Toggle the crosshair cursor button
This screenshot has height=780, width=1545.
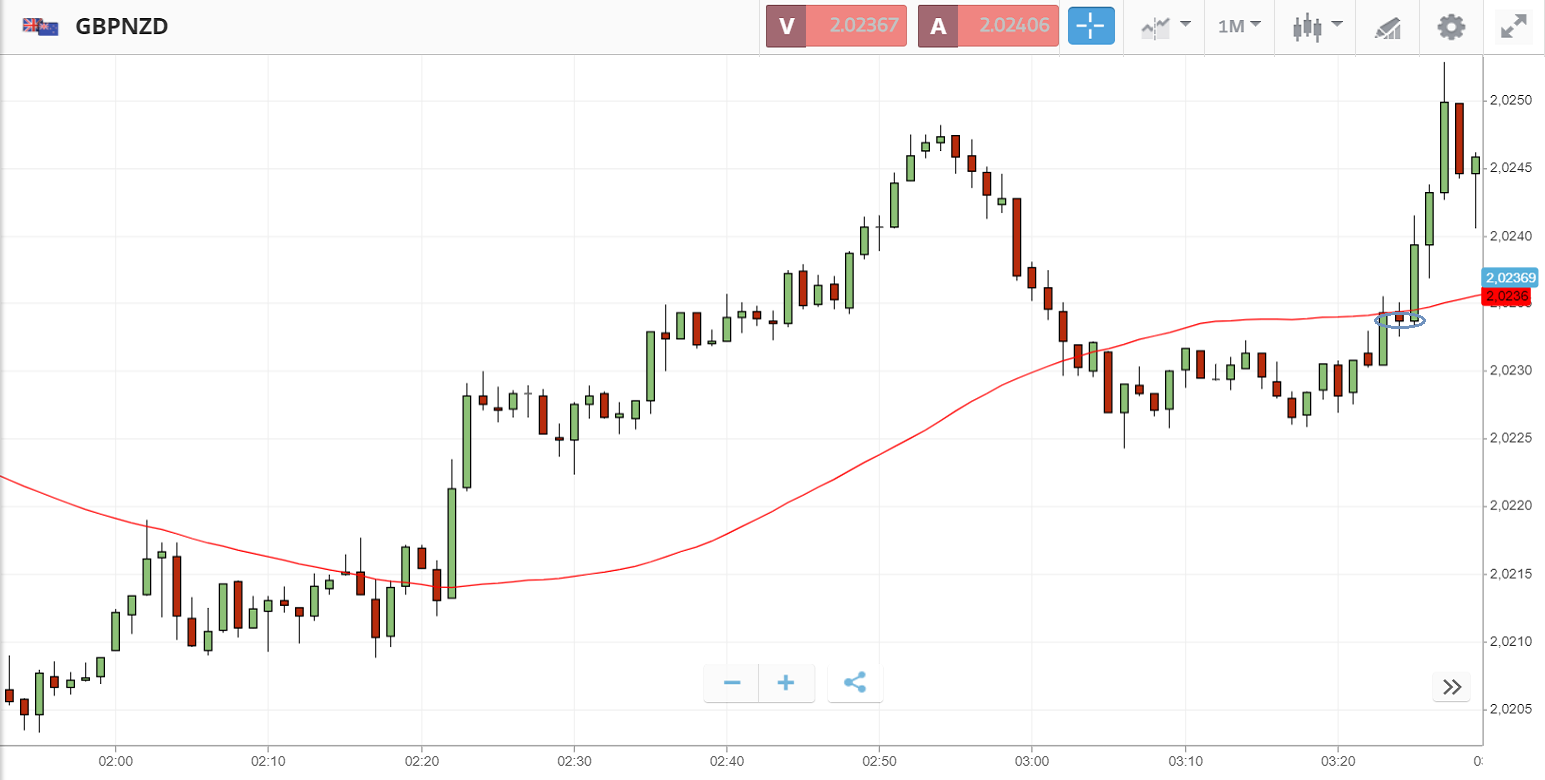click(x=1091, y=26)
